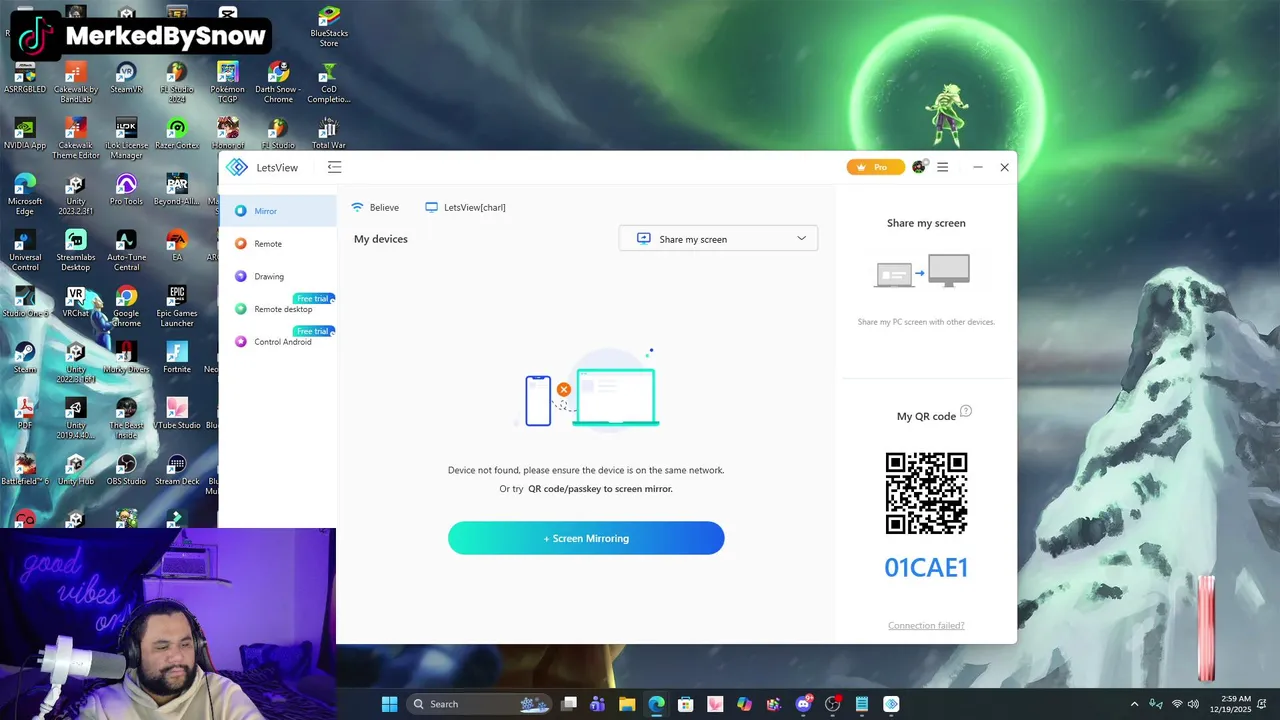
Task: Open the Connection failed? link
Action: [926, 626]
